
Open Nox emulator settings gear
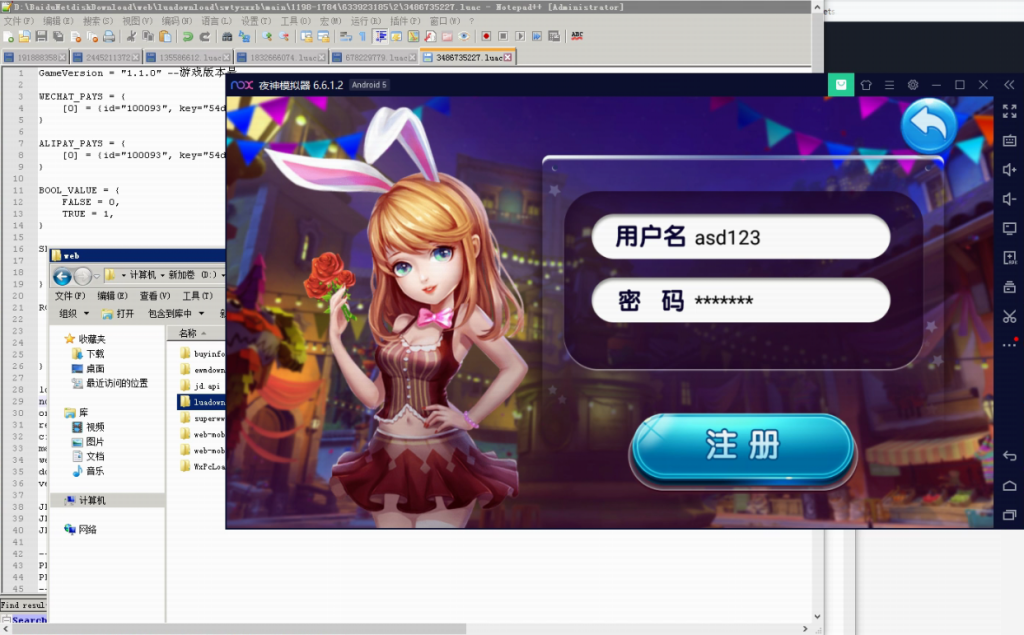(x=912, y=85)
